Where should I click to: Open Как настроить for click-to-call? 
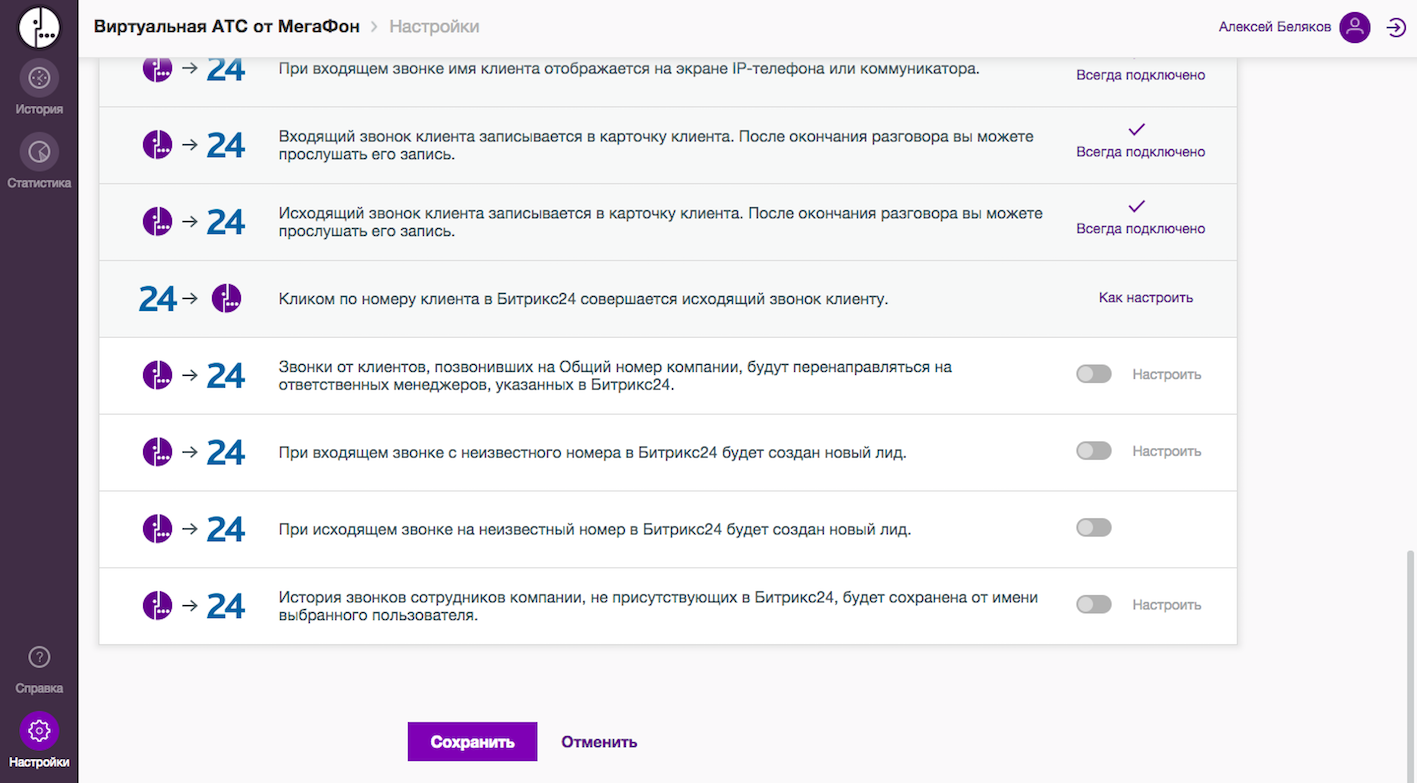(x=1145, y=298)
